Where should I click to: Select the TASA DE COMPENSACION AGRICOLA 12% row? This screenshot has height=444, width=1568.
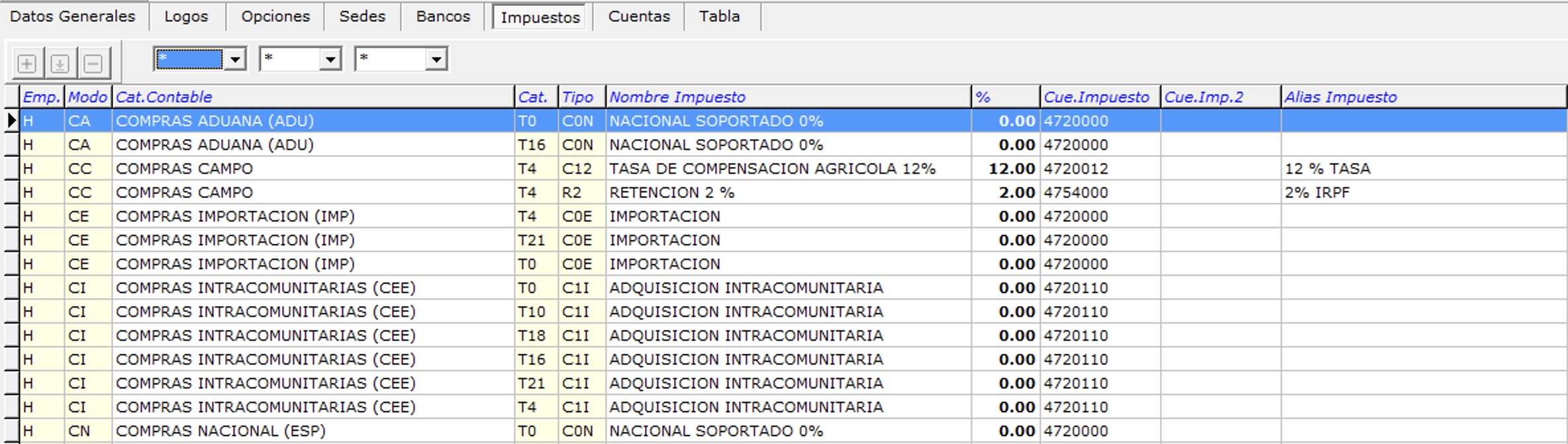point(772,168)
